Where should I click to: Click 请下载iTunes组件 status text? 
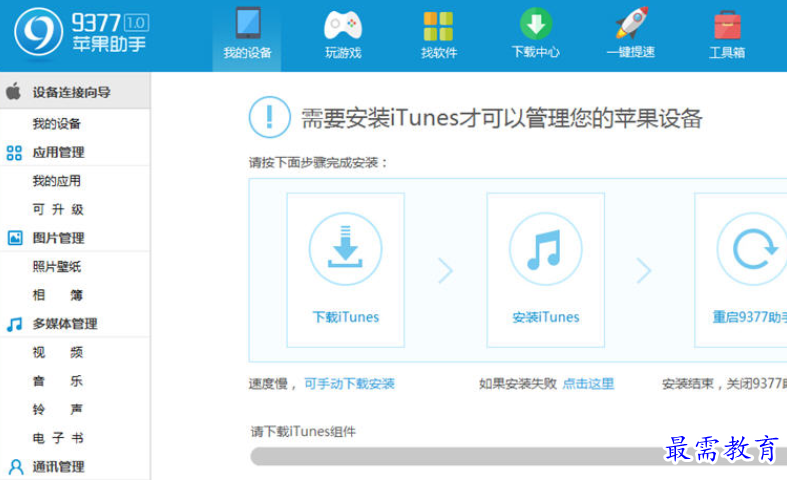coord(303,432)
